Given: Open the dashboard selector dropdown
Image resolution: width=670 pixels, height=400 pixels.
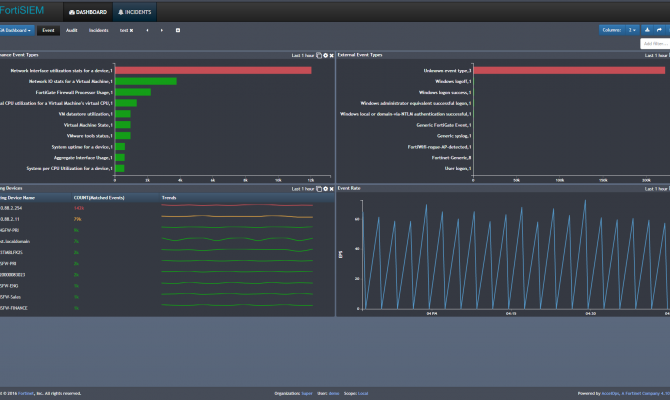Looking at the screenshot, I should [x=16, y=30].
